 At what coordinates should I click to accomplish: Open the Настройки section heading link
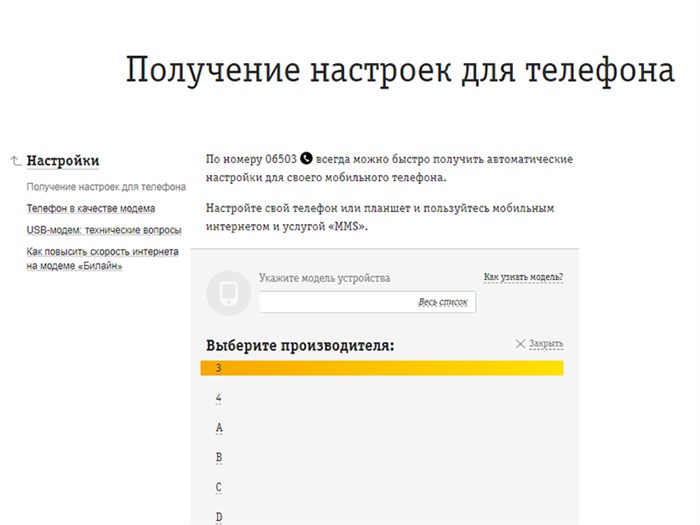click(x=63, y=161)
